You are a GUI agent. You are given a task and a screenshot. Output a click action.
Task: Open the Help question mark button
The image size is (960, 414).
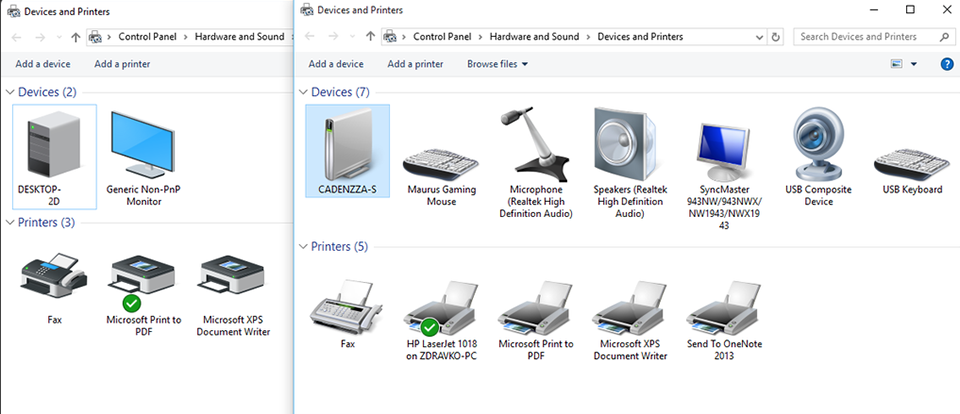[x=947, y=64]
